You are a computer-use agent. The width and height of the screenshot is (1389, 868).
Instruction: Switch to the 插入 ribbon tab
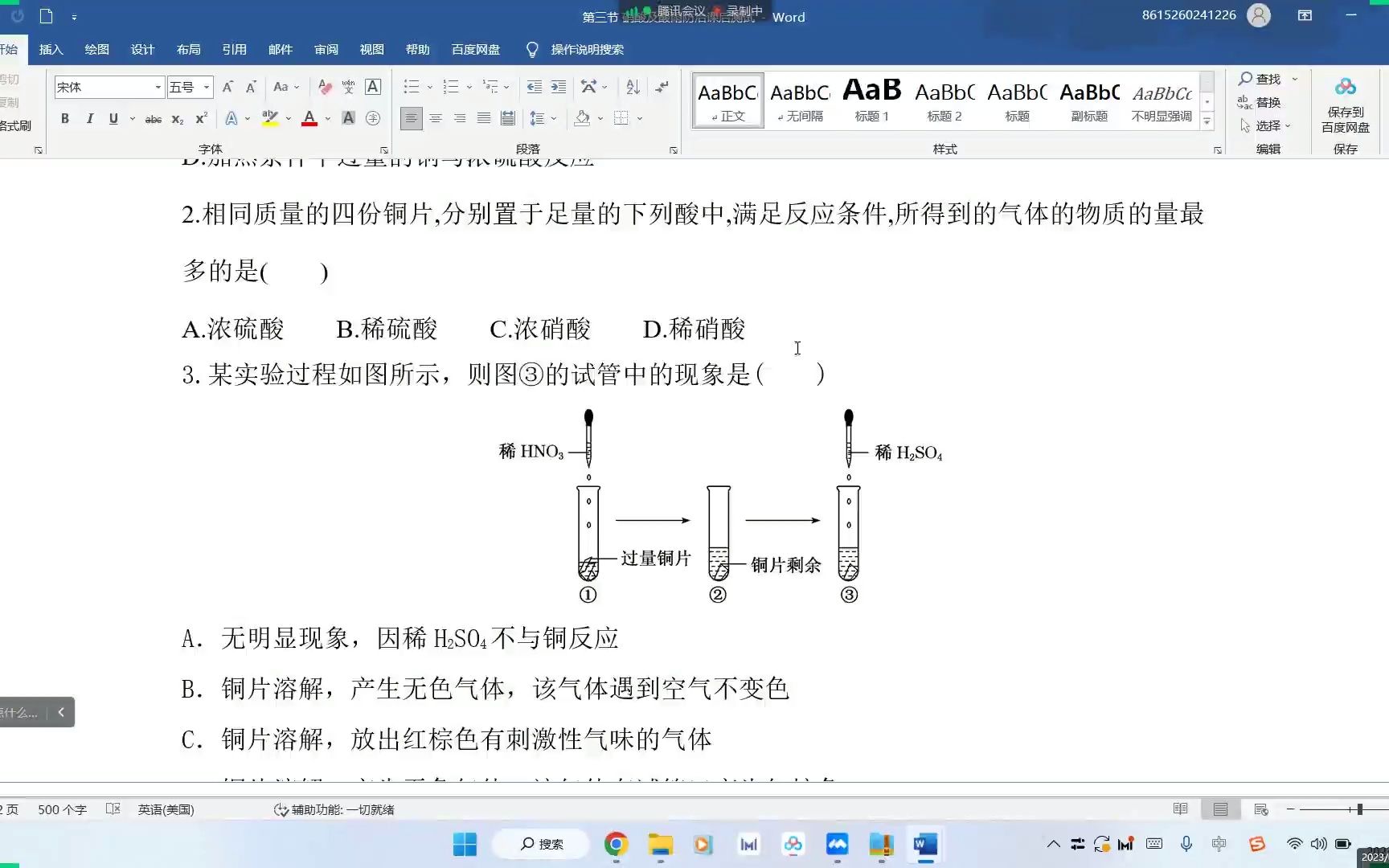coord(51,49)
